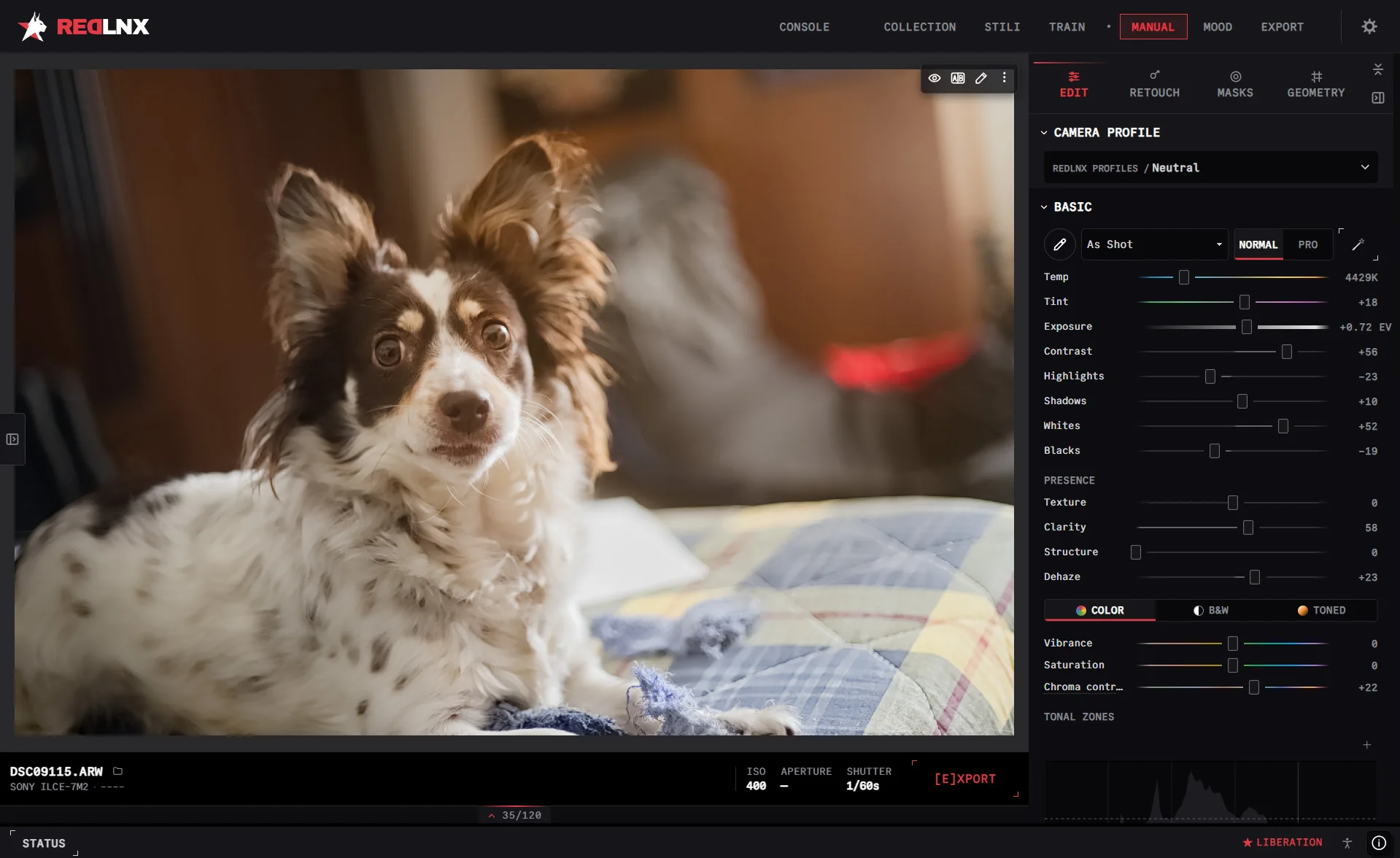
Task: Open the As Shot white balance dropdown
Action: 1154,244
